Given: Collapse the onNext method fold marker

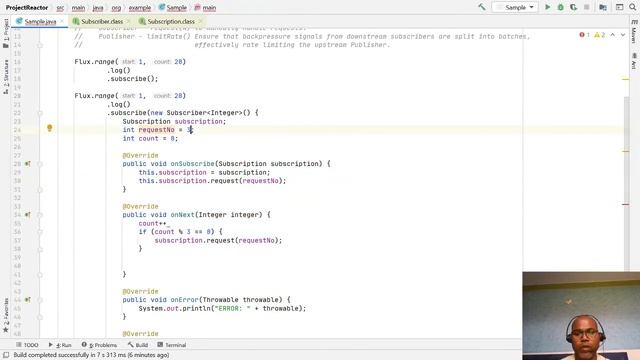Looking at the screenshot, I should click(40, 215).
